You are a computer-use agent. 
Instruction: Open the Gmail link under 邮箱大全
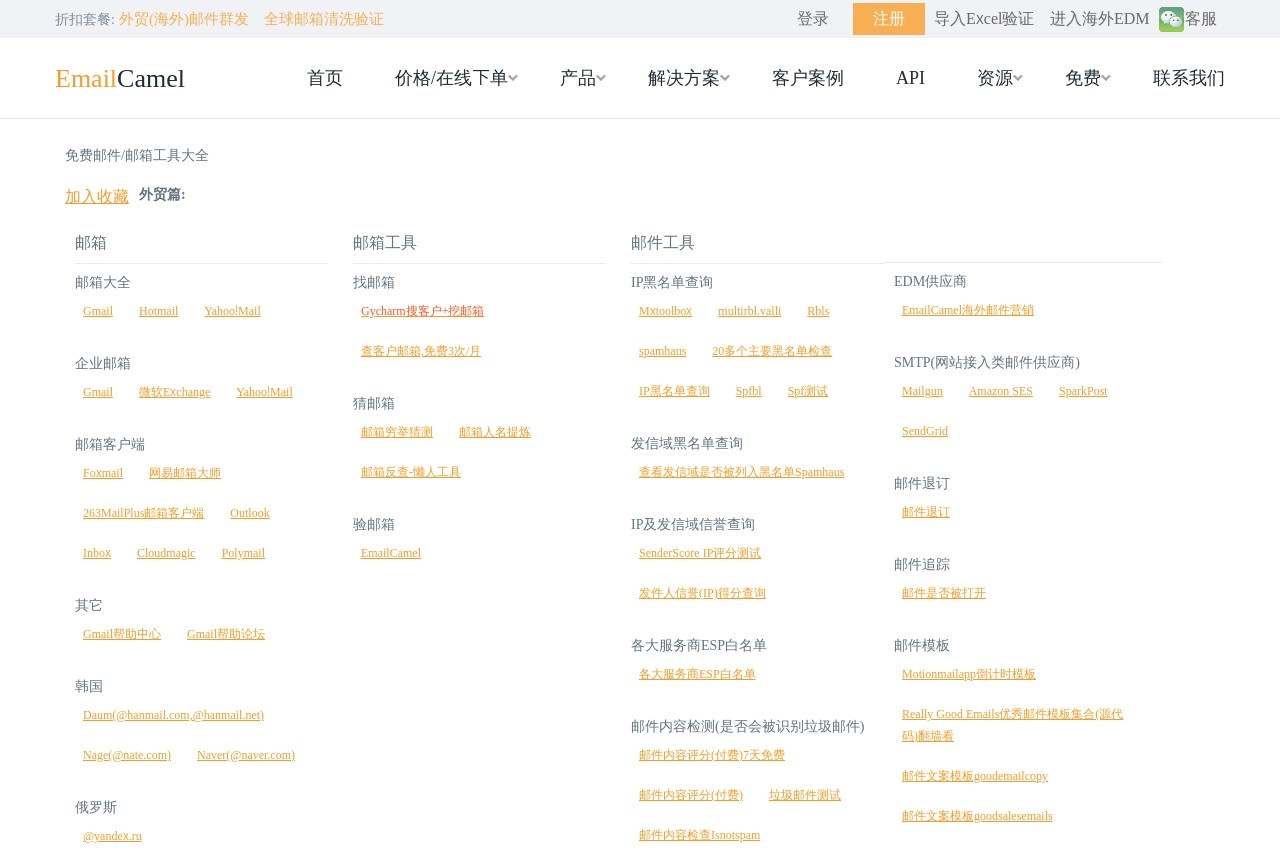click(x=98, y=311)
